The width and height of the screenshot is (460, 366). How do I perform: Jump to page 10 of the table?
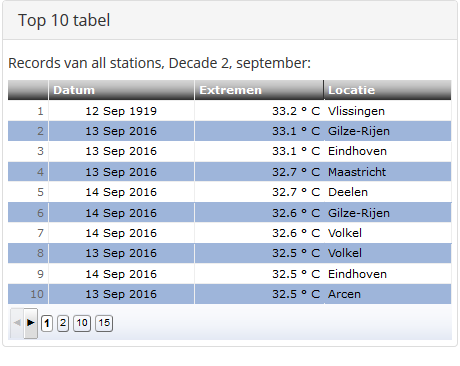click(x=82, y=323)
